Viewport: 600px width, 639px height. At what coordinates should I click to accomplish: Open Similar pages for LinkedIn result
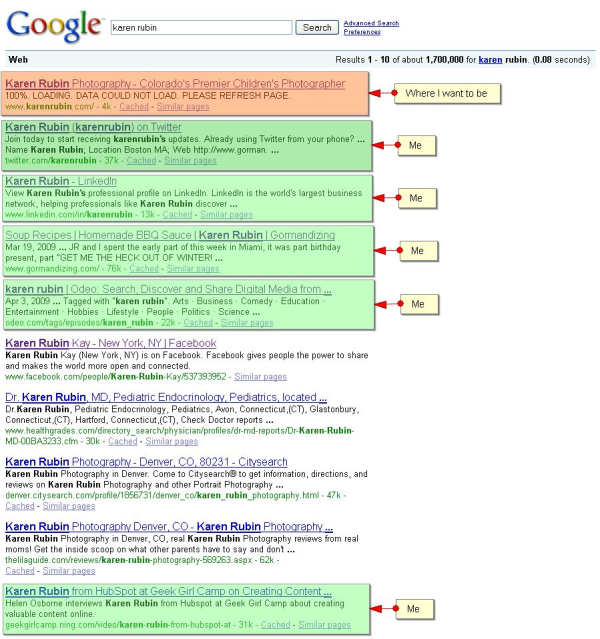pyautogui.click(x=226, y=214)
